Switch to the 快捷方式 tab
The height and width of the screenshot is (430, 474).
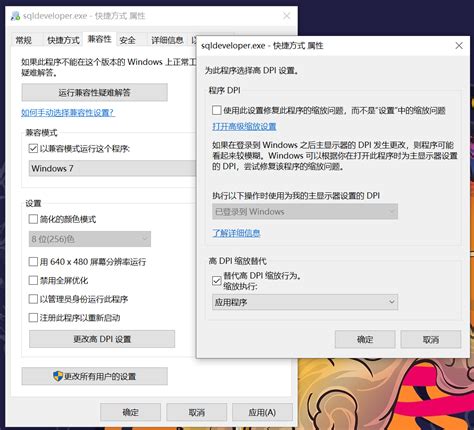tap(63, 40)
